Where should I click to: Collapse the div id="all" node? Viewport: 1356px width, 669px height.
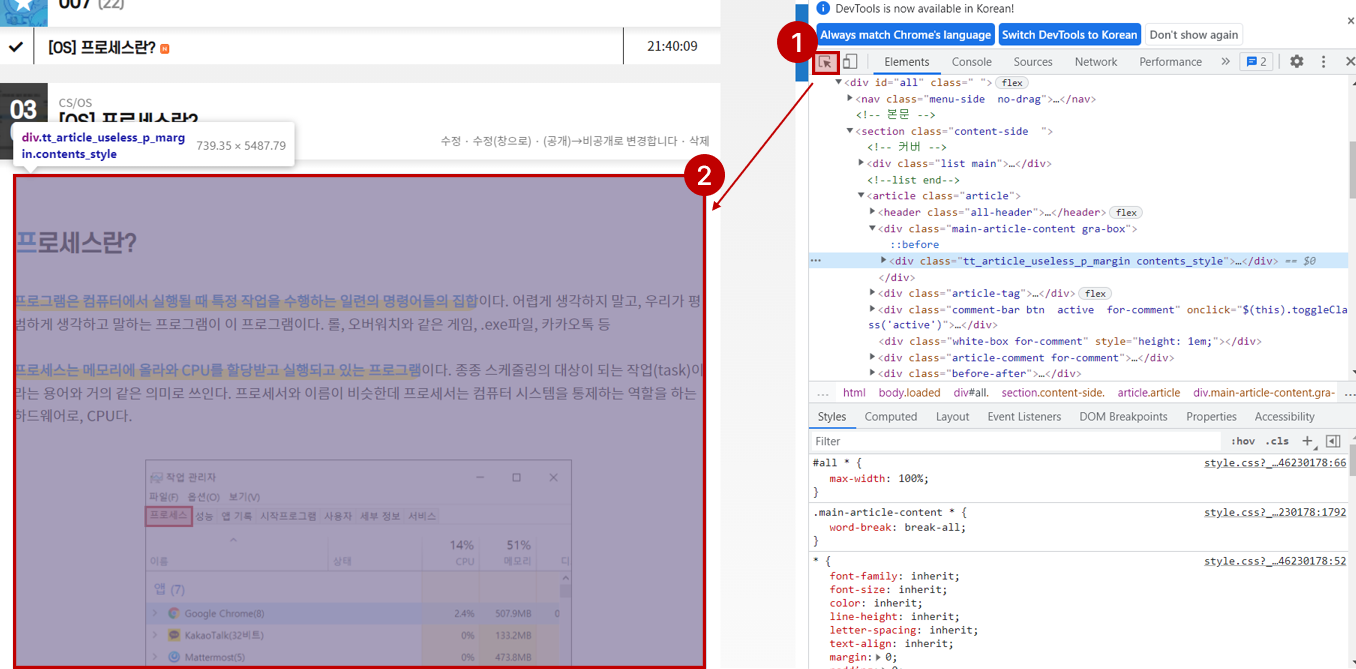pyautogui.click(x=839, y=83)
